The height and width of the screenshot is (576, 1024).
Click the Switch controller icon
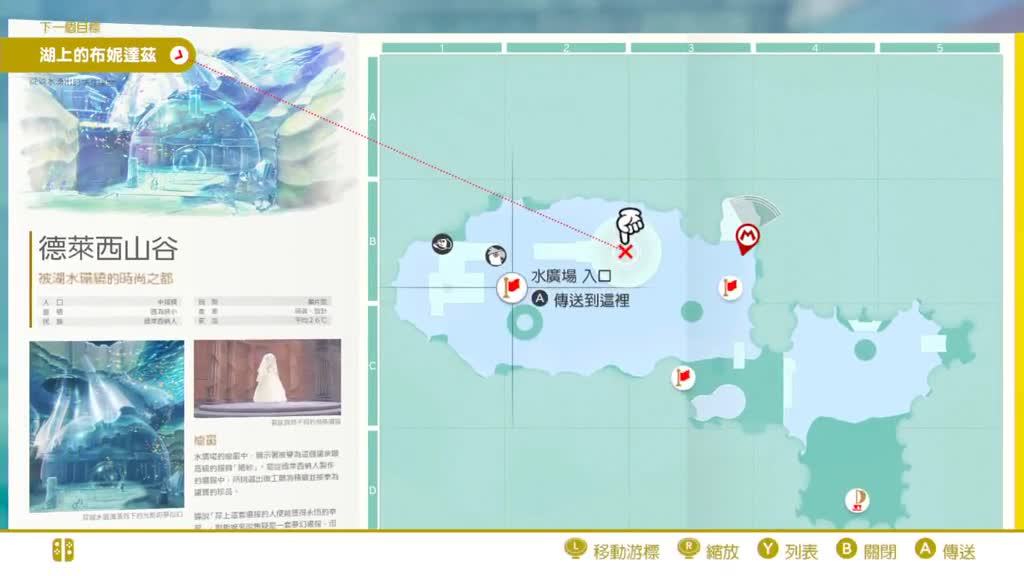pyautogui.click(x=63, y=550)
